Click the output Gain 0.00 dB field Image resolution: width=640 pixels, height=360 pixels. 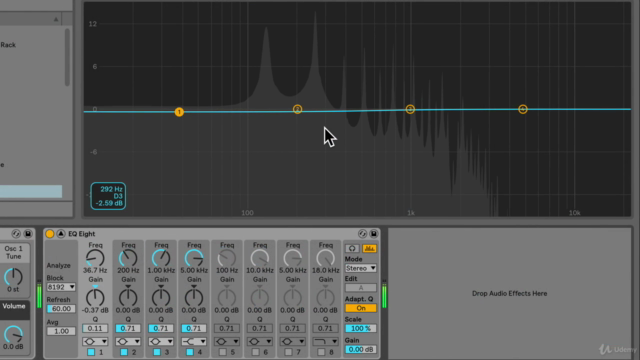(x=361, y=349)
